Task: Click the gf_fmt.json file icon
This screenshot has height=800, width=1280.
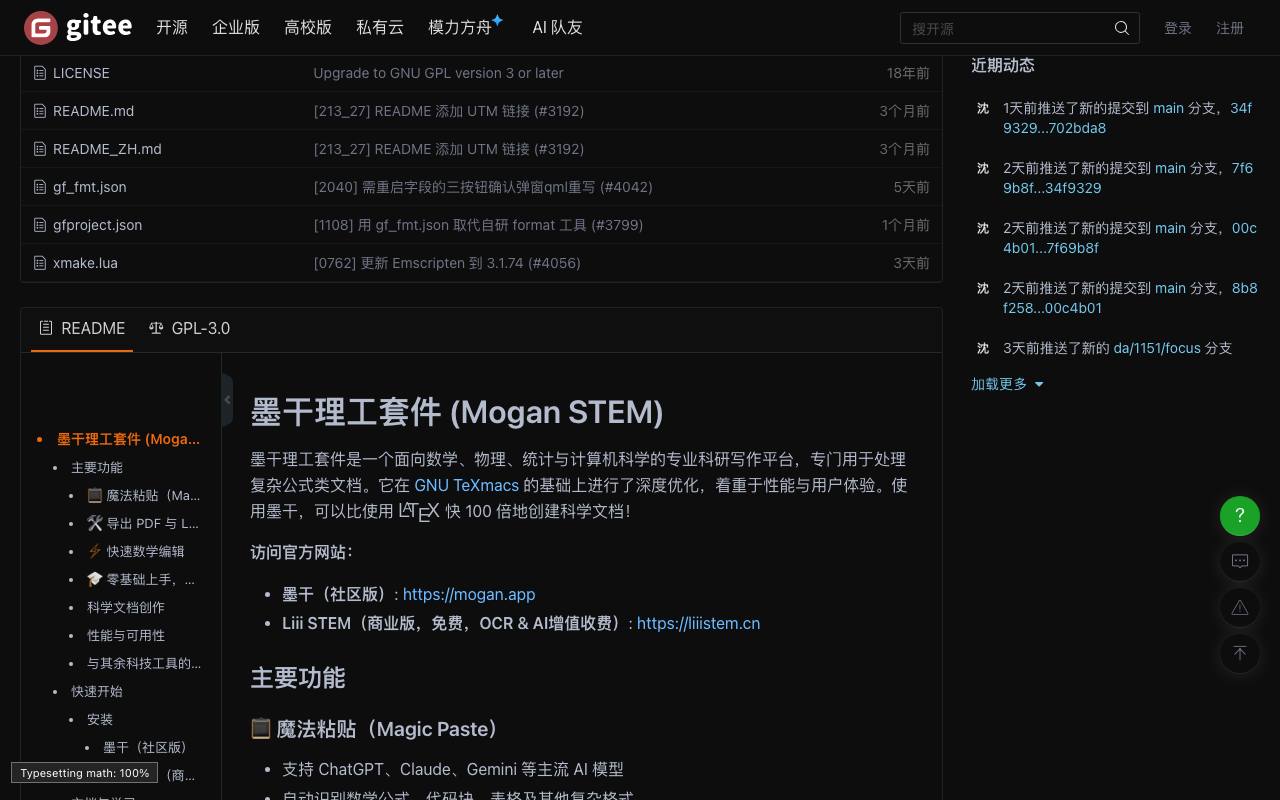Action: pyautogui.click(x=40, y=187)
